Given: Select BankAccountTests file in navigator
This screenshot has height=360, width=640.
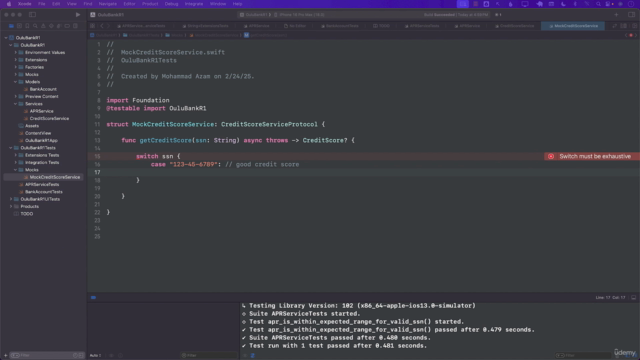Looking at the screenshot, I should pyautogui.click(x=44, y=192).
